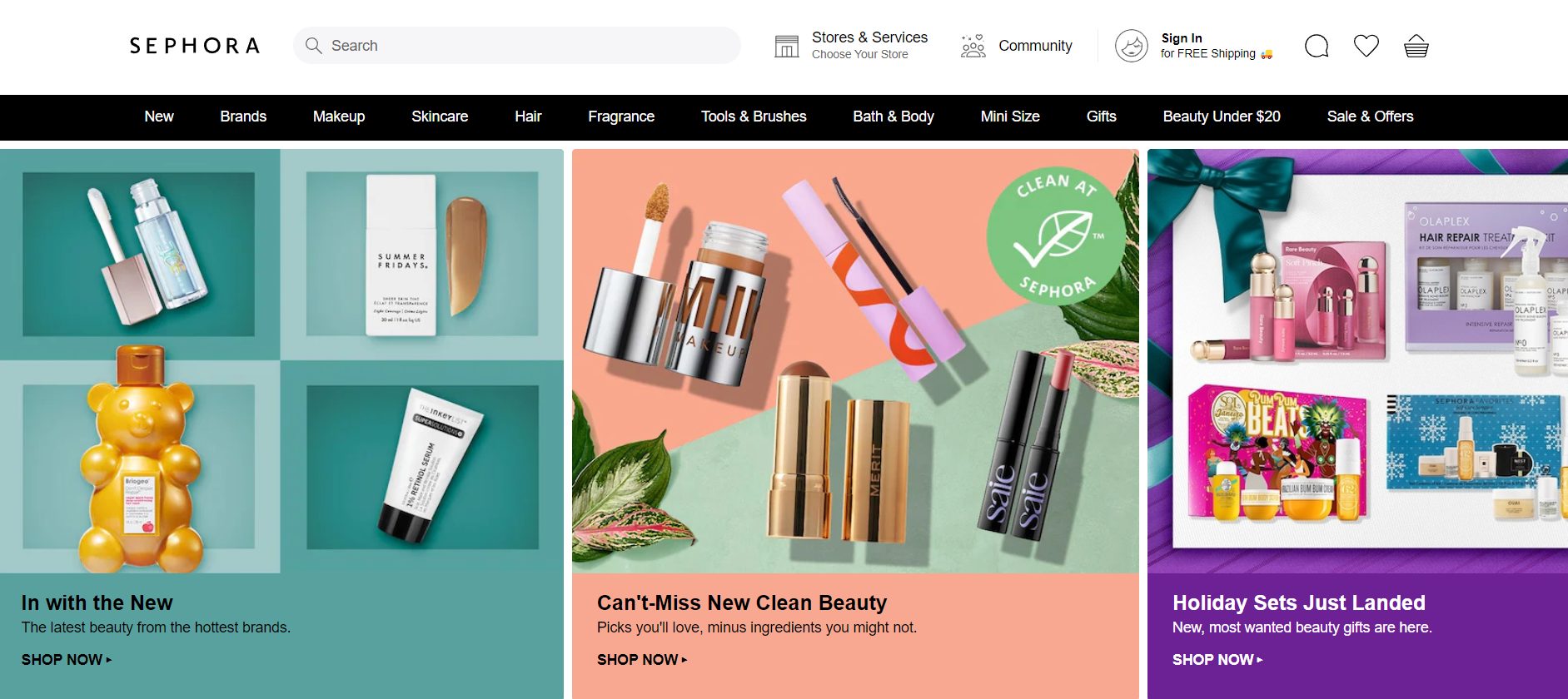Viewport: 1568px width, 699px height.
Task: Click the Sign In avatar icon
Action: 1132,46
